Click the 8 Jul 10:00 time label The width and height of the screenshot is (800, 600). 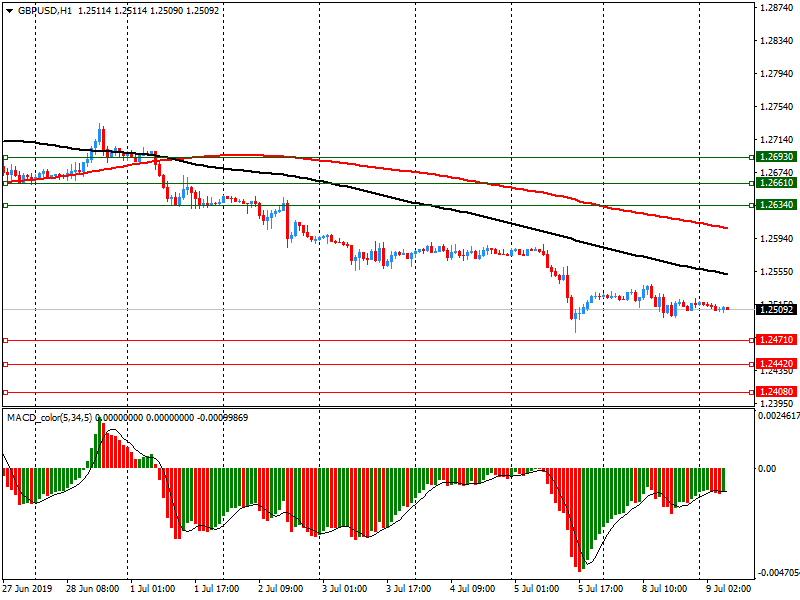664,588
